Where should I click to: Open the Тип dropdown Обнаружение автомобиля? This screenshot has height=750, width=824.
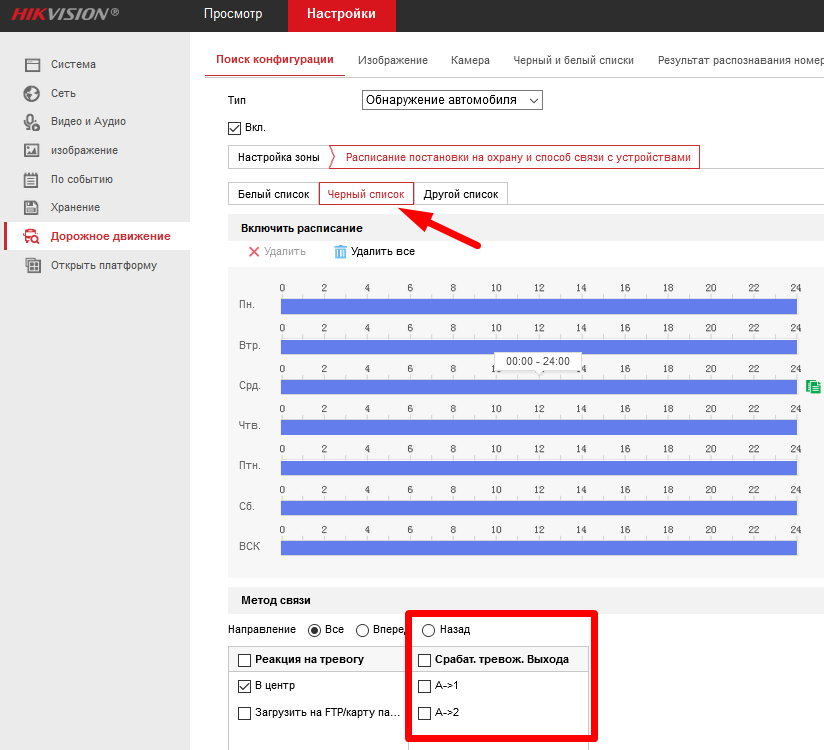pos(452,100)
